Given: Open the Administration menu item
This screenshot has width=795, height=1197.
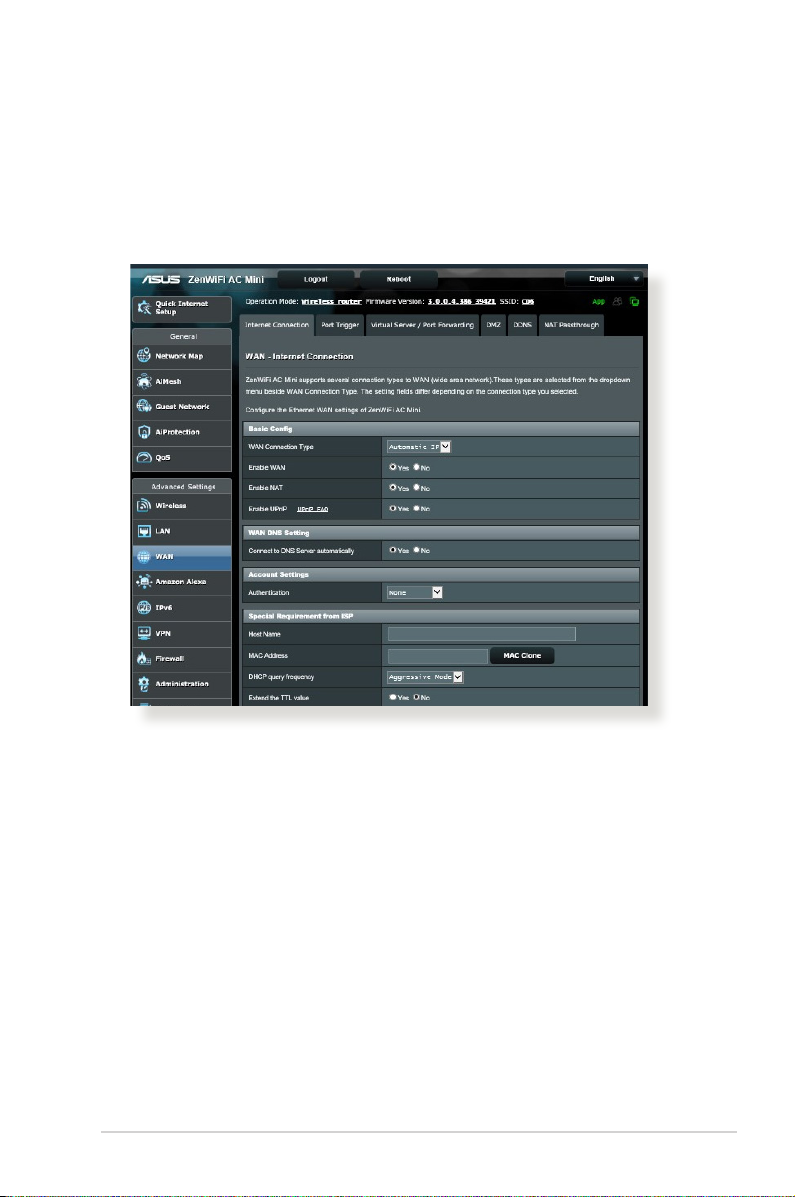Looking at the screenshot, I should pyautogui.click(x=182, y=684).
